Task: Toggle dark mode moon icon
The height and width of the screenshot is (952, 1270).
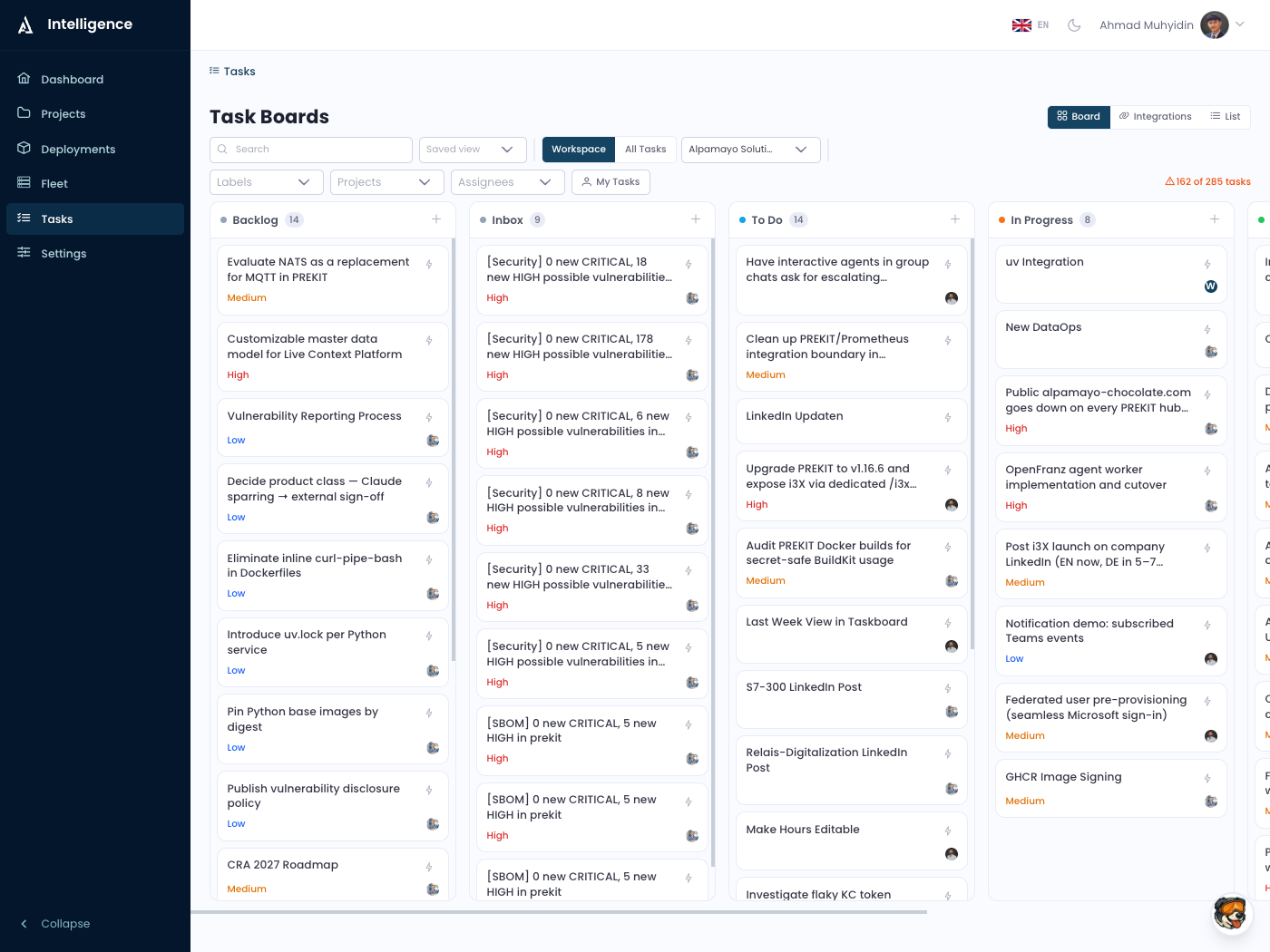Action: (x=1074, y=25)
